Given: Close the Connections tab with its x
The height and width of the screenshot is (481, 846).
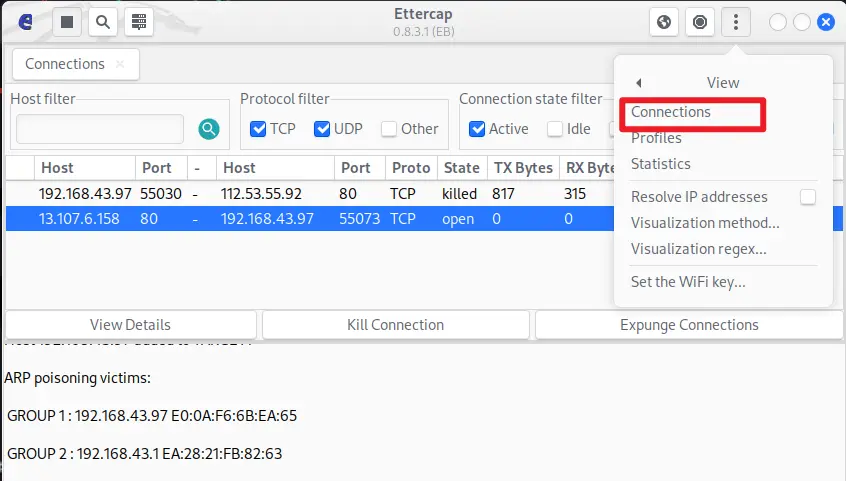Looking at the screenshot, I should coord(120,64).
